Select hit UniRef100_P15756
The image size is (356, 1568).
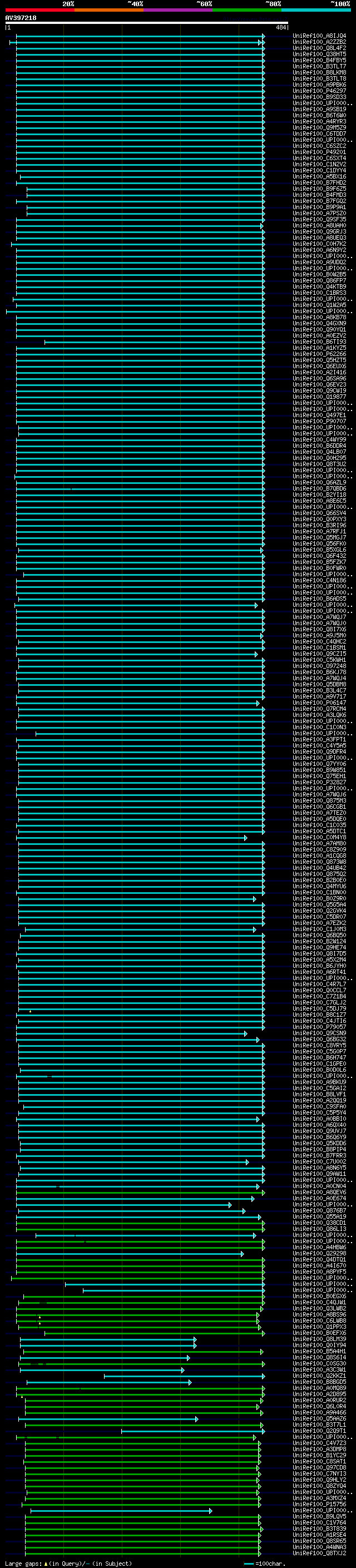319,1504
